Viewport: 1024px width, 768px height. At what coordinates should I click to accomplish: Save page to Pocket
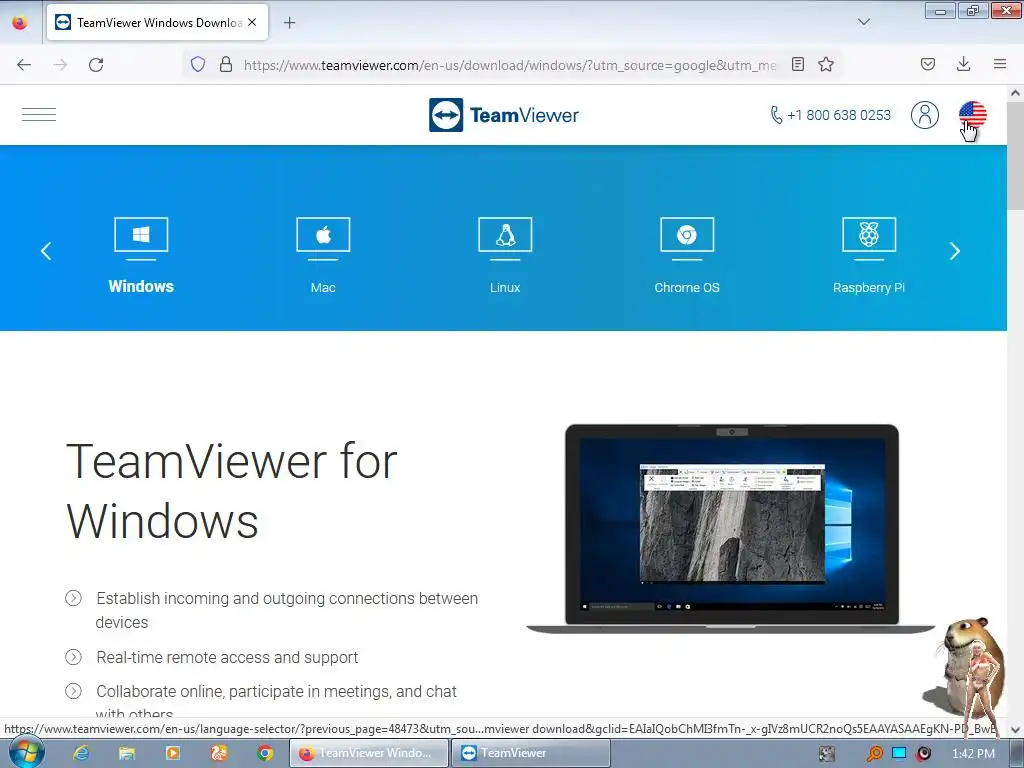[x=927, y=64]
